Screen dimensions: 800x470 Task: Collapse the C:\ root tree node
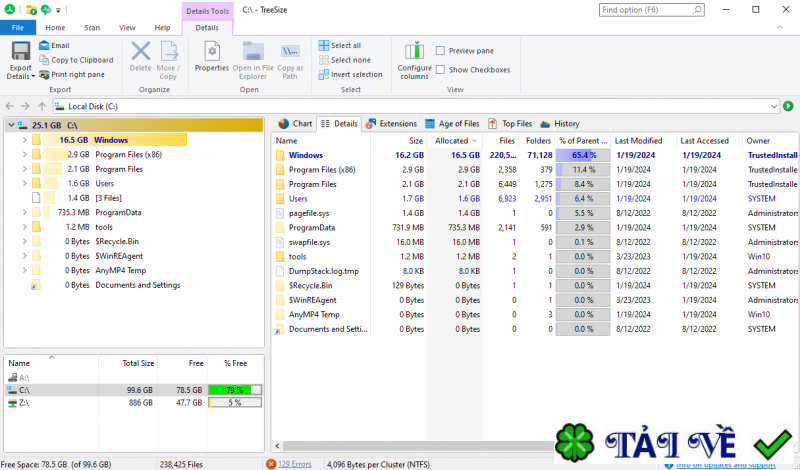click(11, 126)
